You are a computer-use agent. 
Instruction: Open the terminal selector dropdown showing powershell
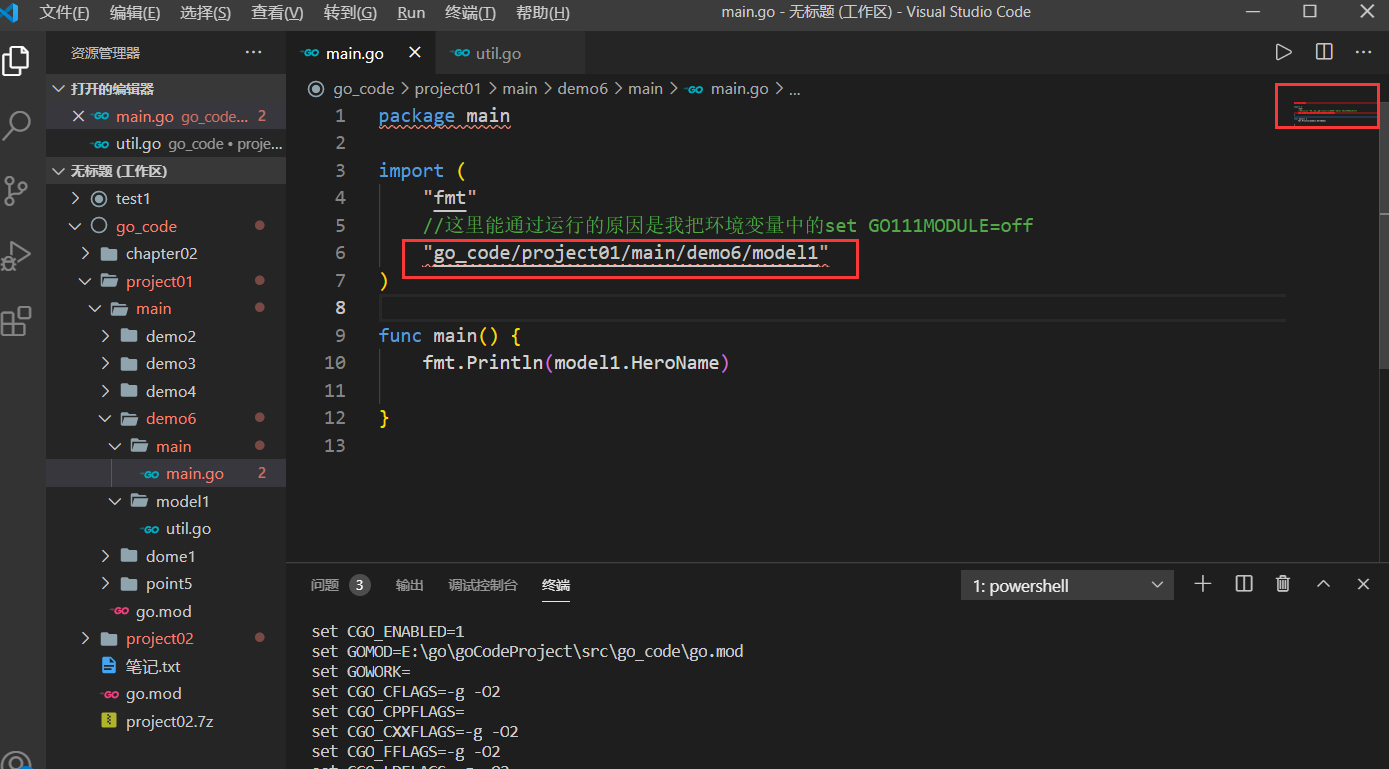click(x=1067, y=586)
